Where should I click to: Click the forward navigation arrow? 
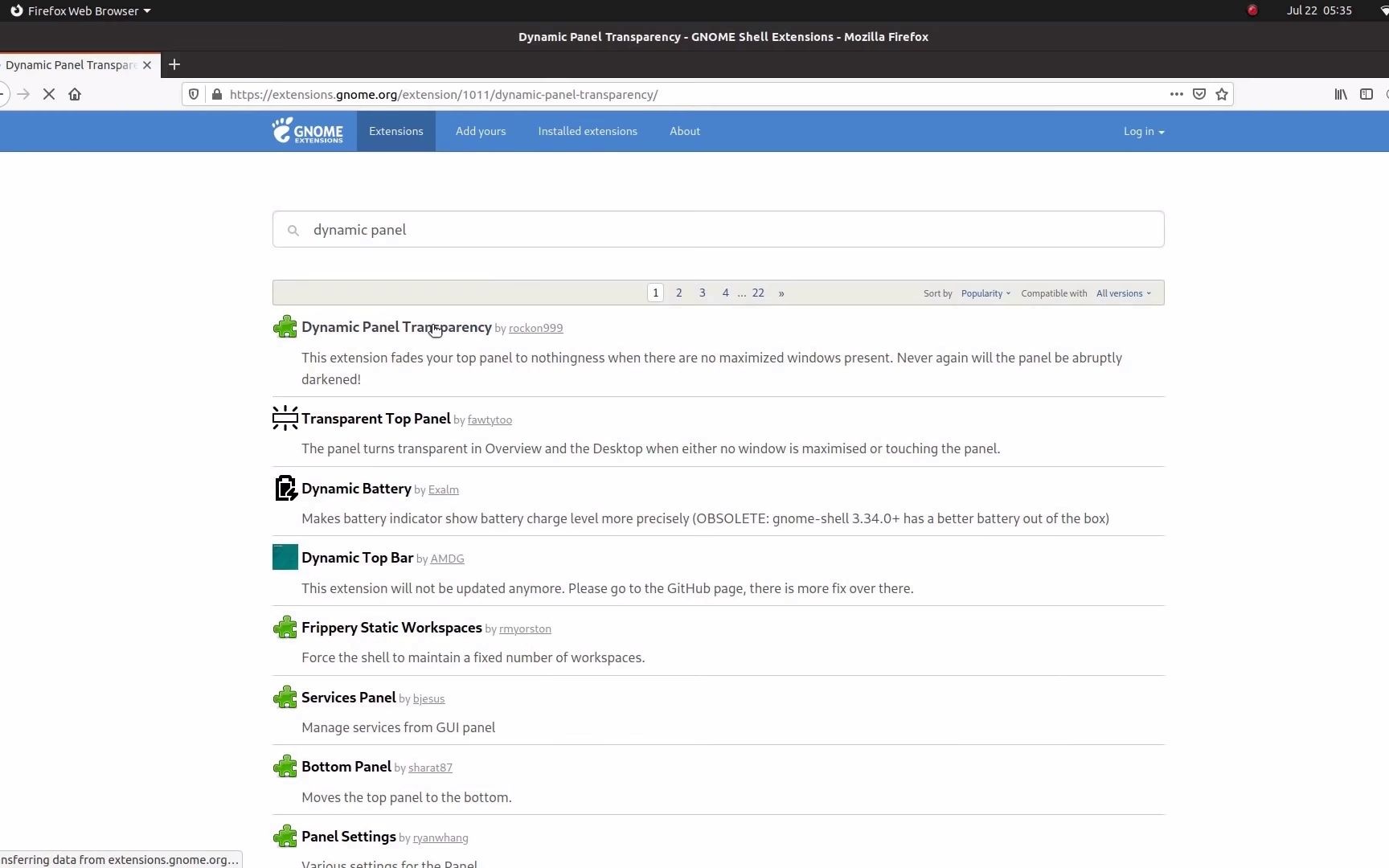(x=23, y=94)
